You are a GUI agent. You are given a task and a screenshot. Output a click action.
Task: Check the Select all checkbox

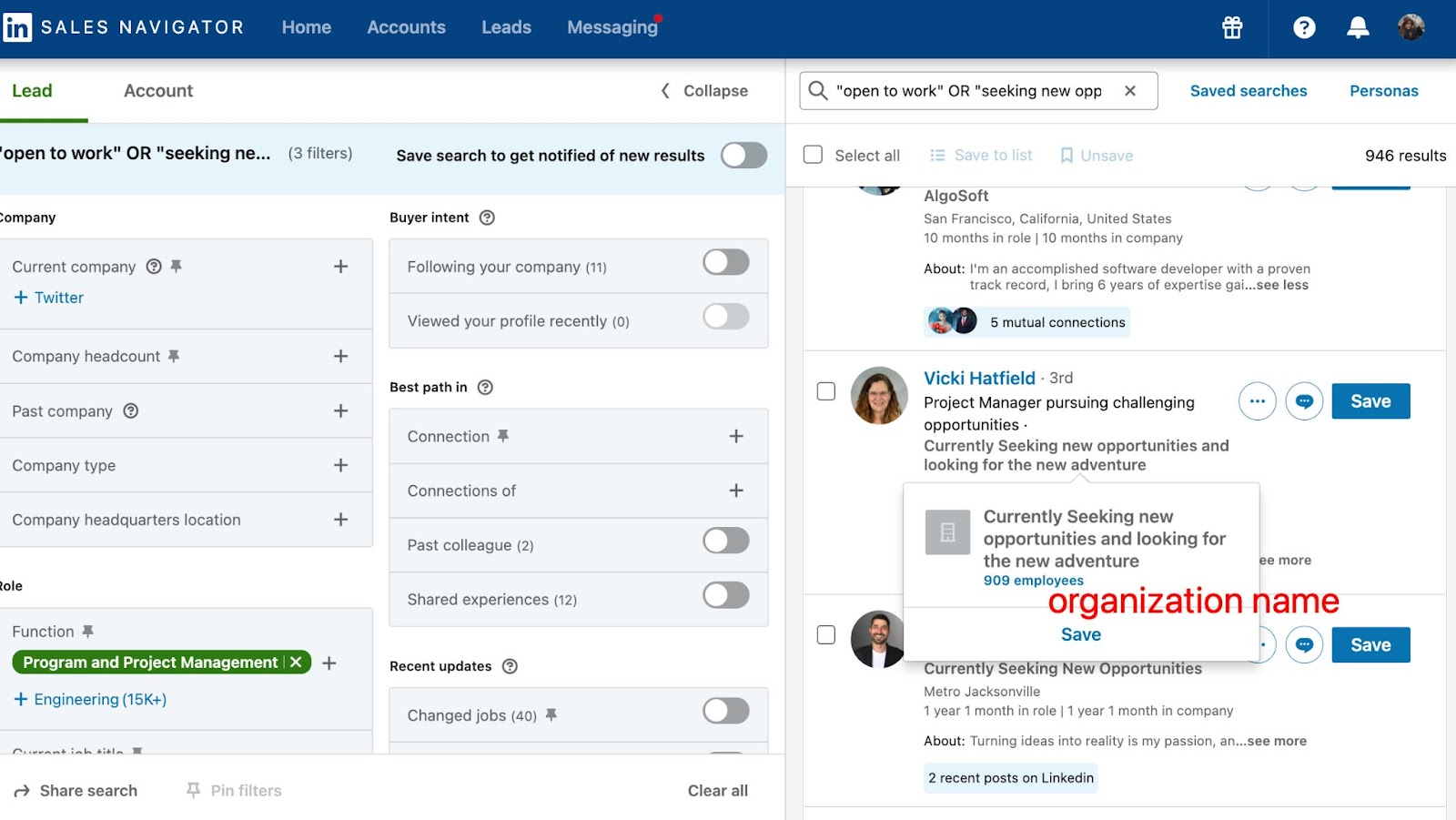tap(813, 155)
